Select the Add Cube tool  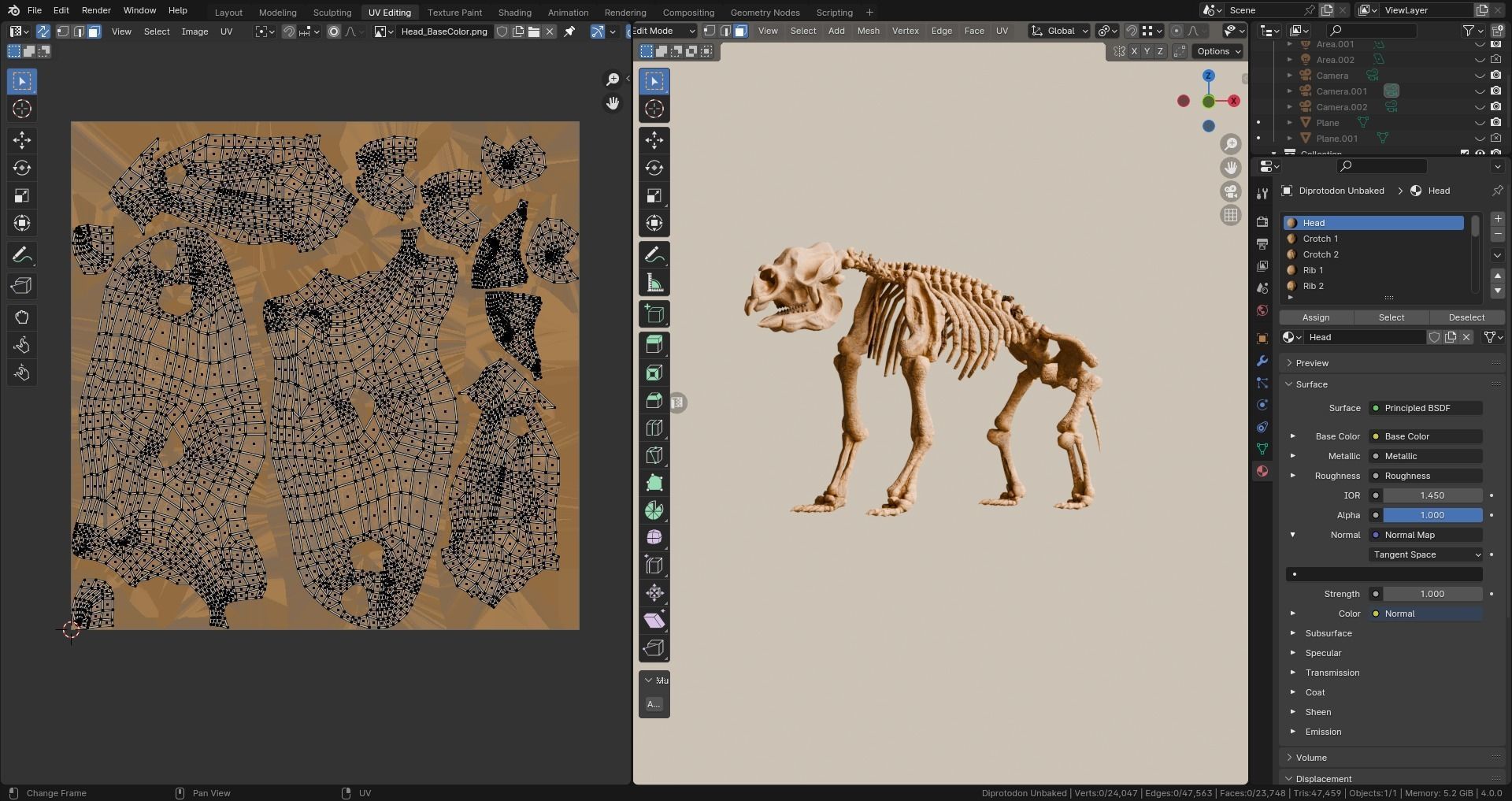(654, 314)
